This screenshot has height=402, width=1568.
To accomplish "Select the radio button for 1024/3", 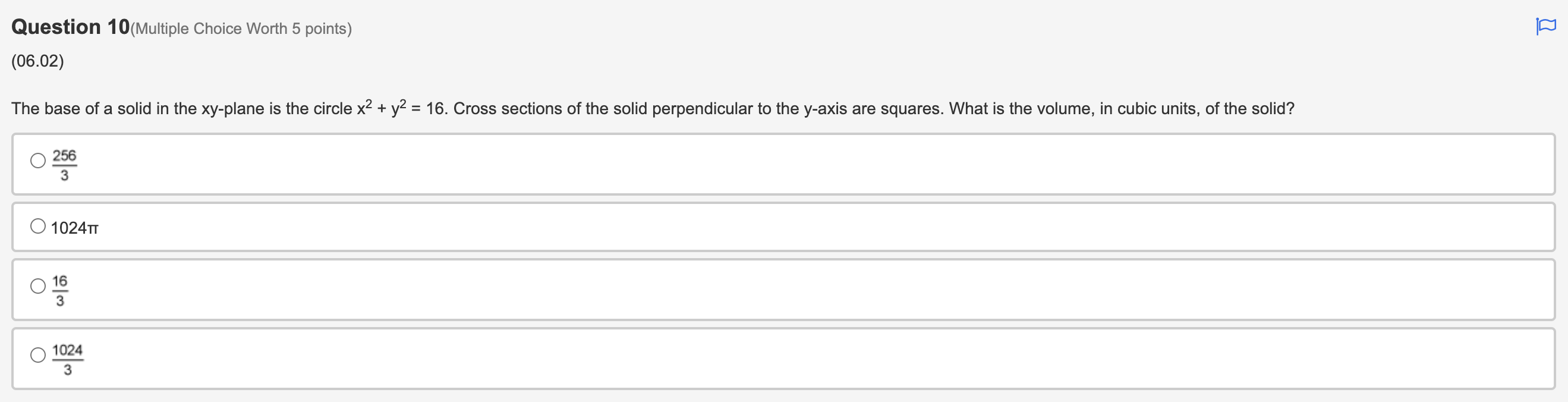I will (37, 355).
